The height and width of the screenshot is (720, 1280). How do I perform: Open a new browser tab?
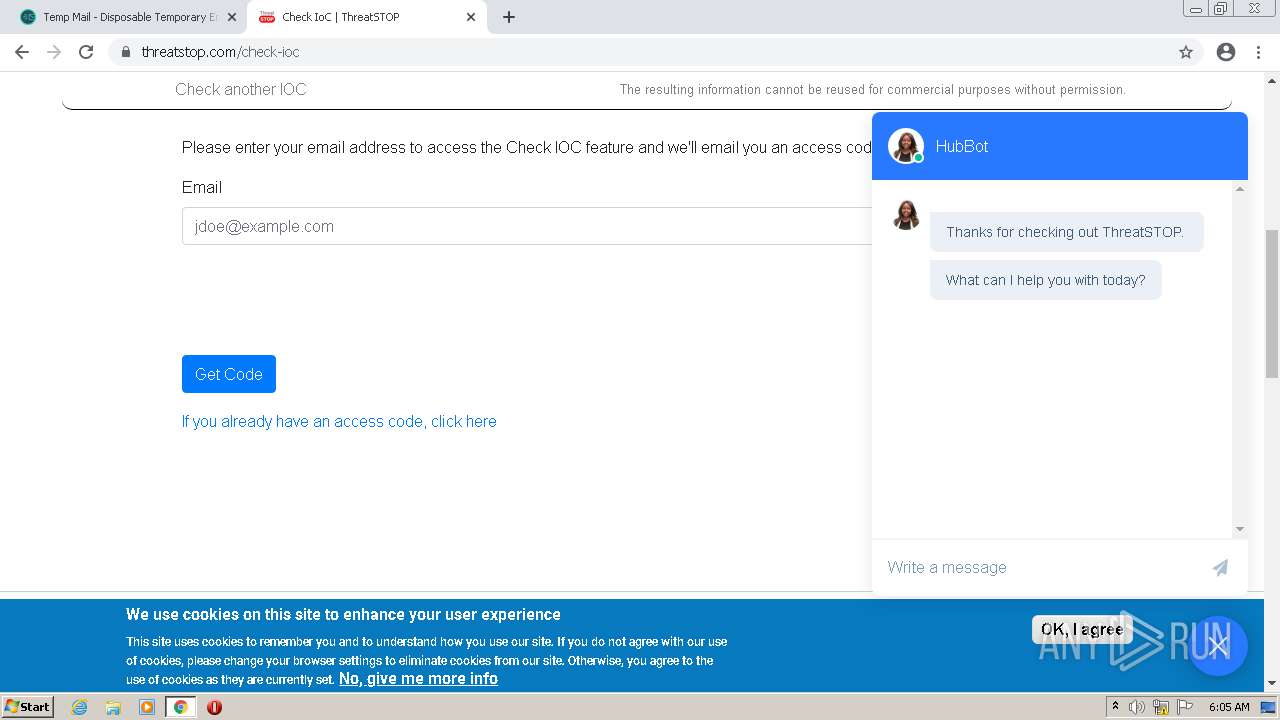point(508,17)
